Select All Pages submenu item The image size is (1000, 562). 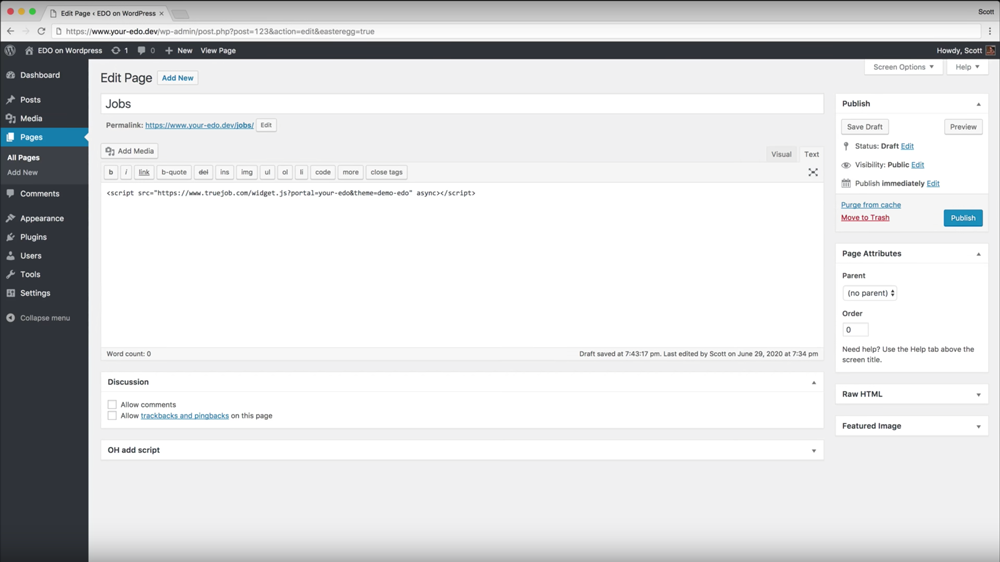pyautogui.click(x=23, y=158)
